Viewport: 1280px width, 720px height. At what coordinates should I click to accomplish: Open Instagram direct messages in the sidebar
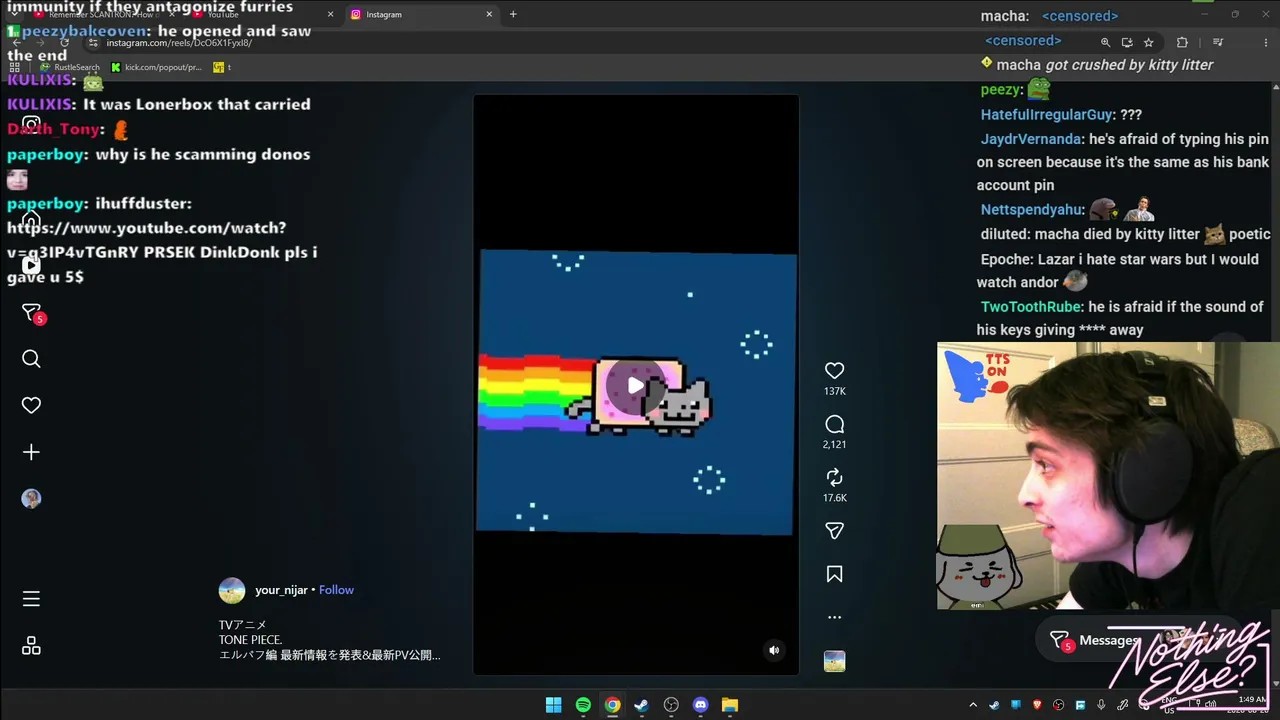coord(31,313)
